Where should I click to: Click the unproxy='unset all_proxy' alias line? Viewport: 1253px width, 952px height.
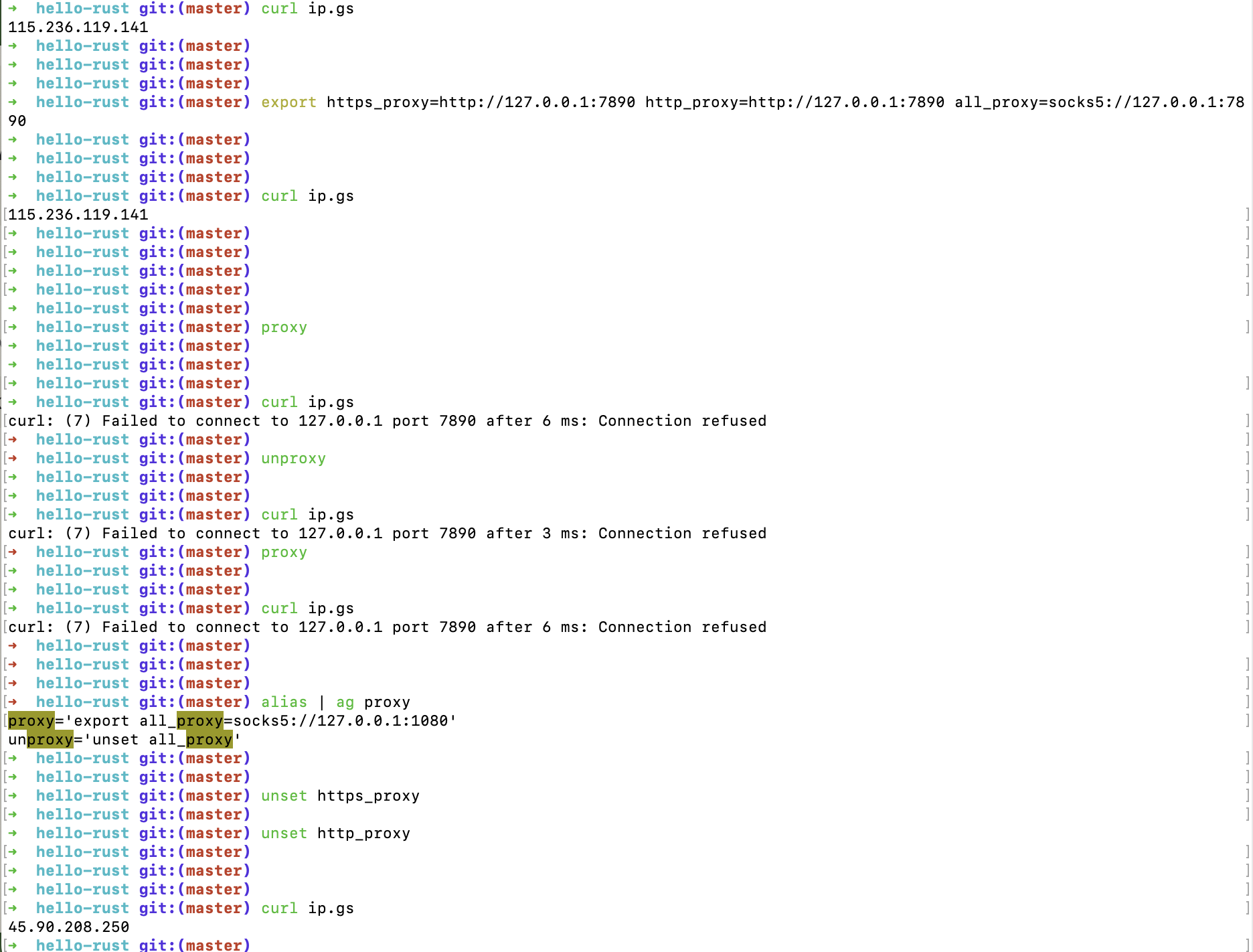coord(124,740)
